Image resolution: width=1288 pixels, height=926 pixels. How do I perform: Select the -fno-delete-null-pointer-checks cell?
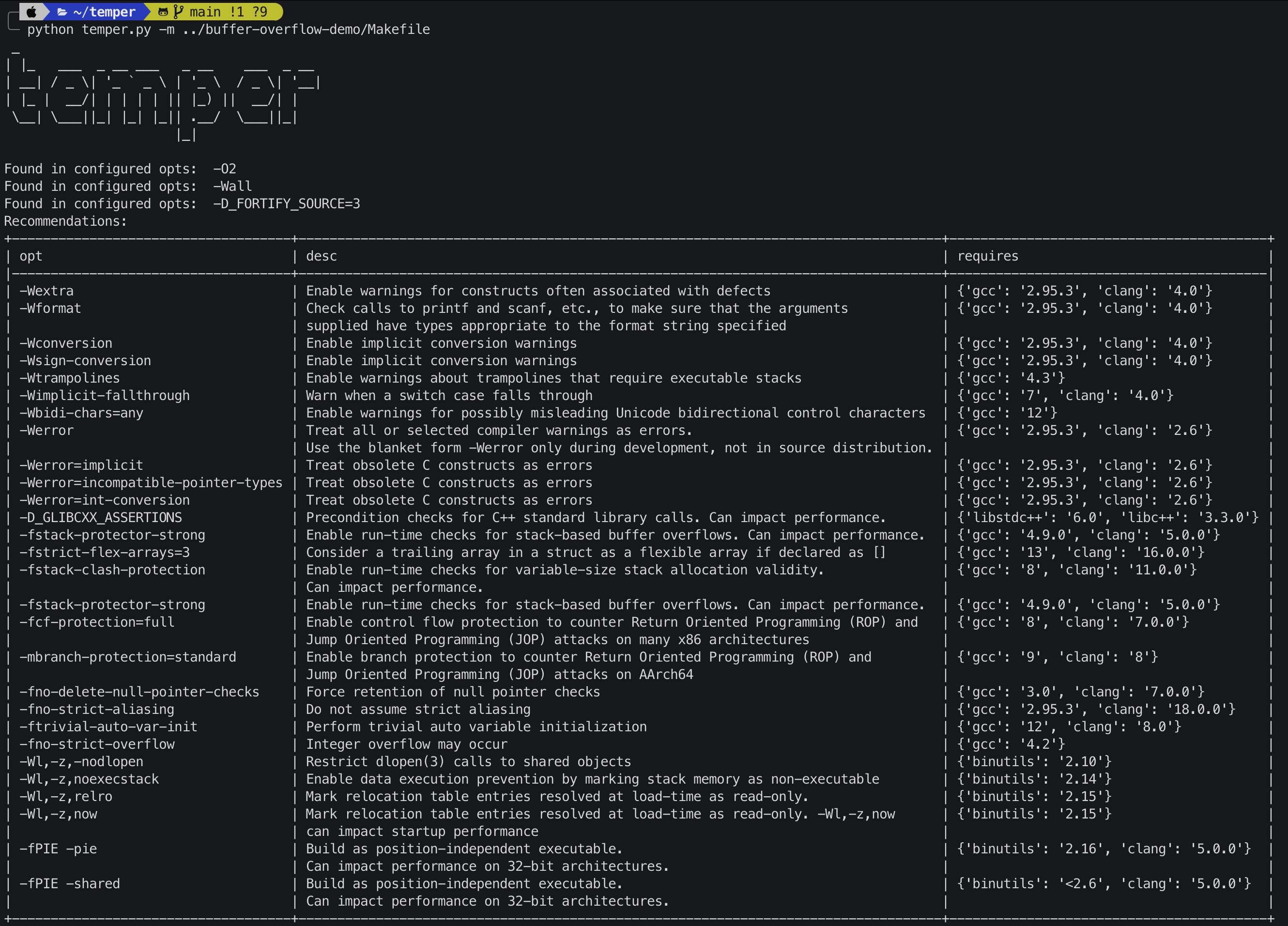(139, 692)
